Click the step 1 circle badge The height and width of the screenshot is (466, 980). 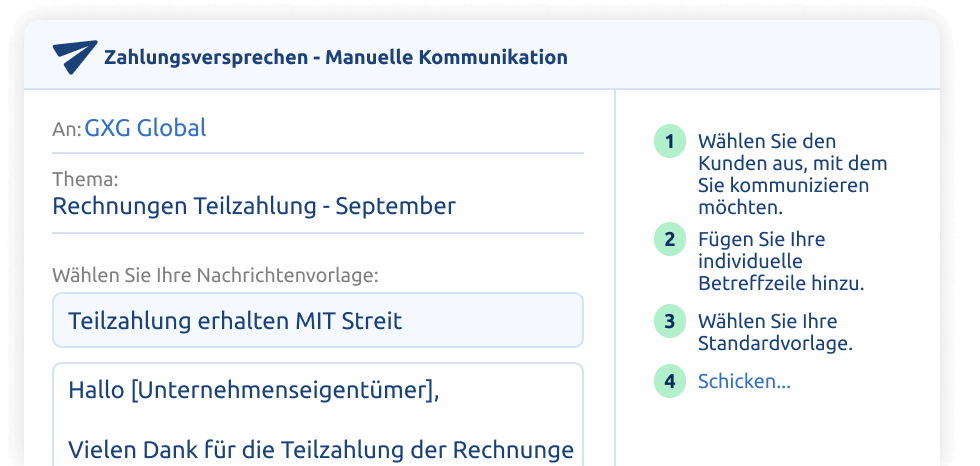(x=670, y=142)
